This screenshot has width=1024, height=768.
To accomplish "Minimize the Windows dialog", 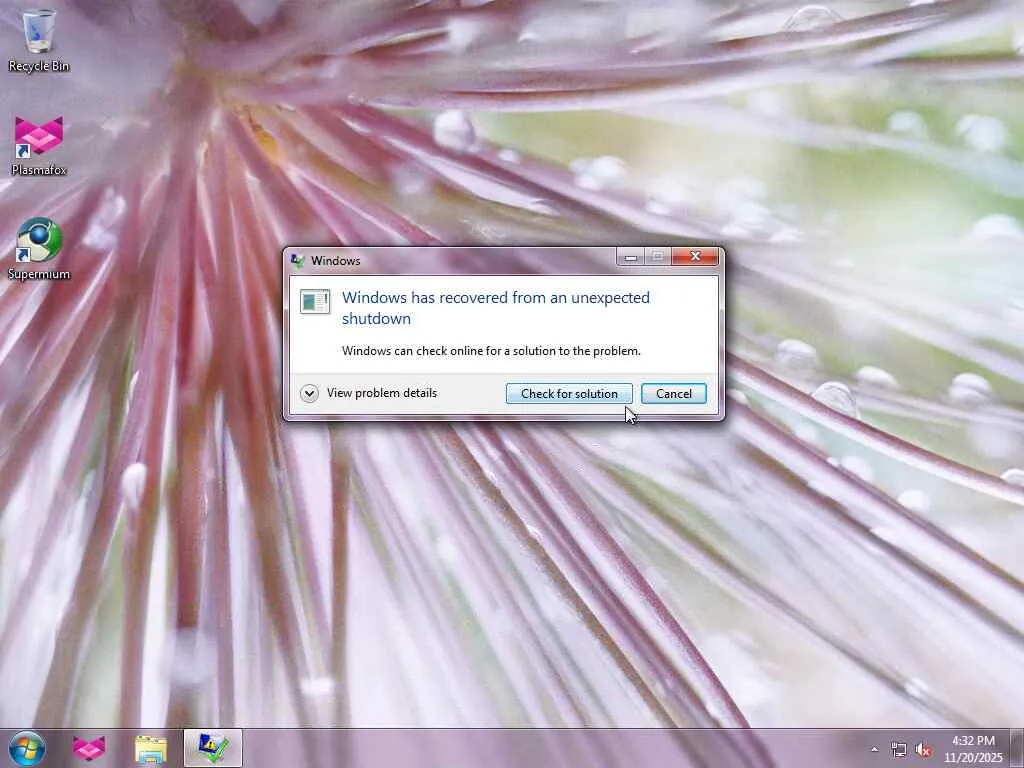I will (x=631, y=257).
